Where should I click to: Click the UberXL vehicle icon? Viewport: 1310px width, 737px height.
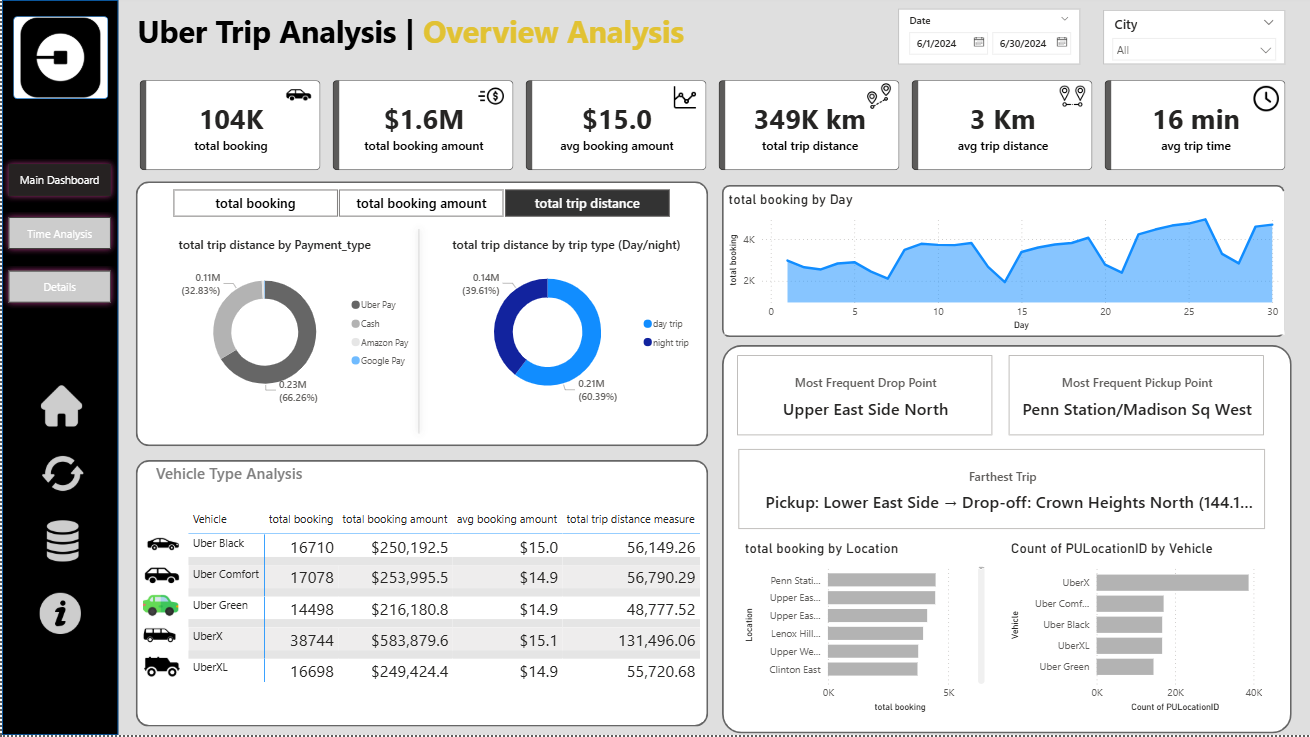[161, 665]
